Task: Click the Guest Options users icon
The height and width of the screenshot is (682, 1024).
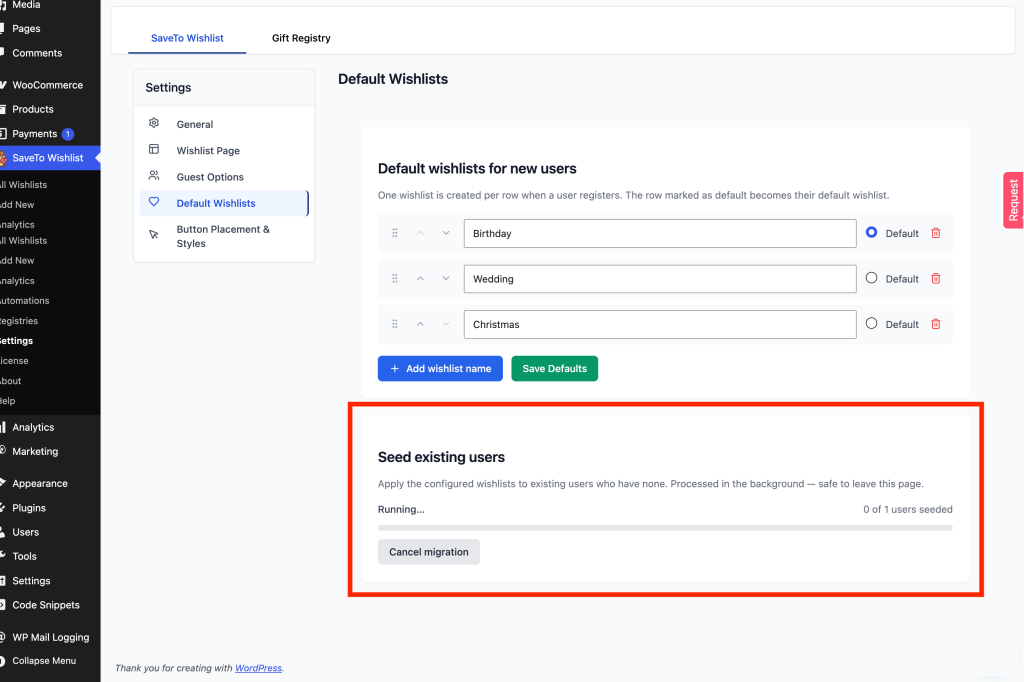Action: [x=154, y=175]
